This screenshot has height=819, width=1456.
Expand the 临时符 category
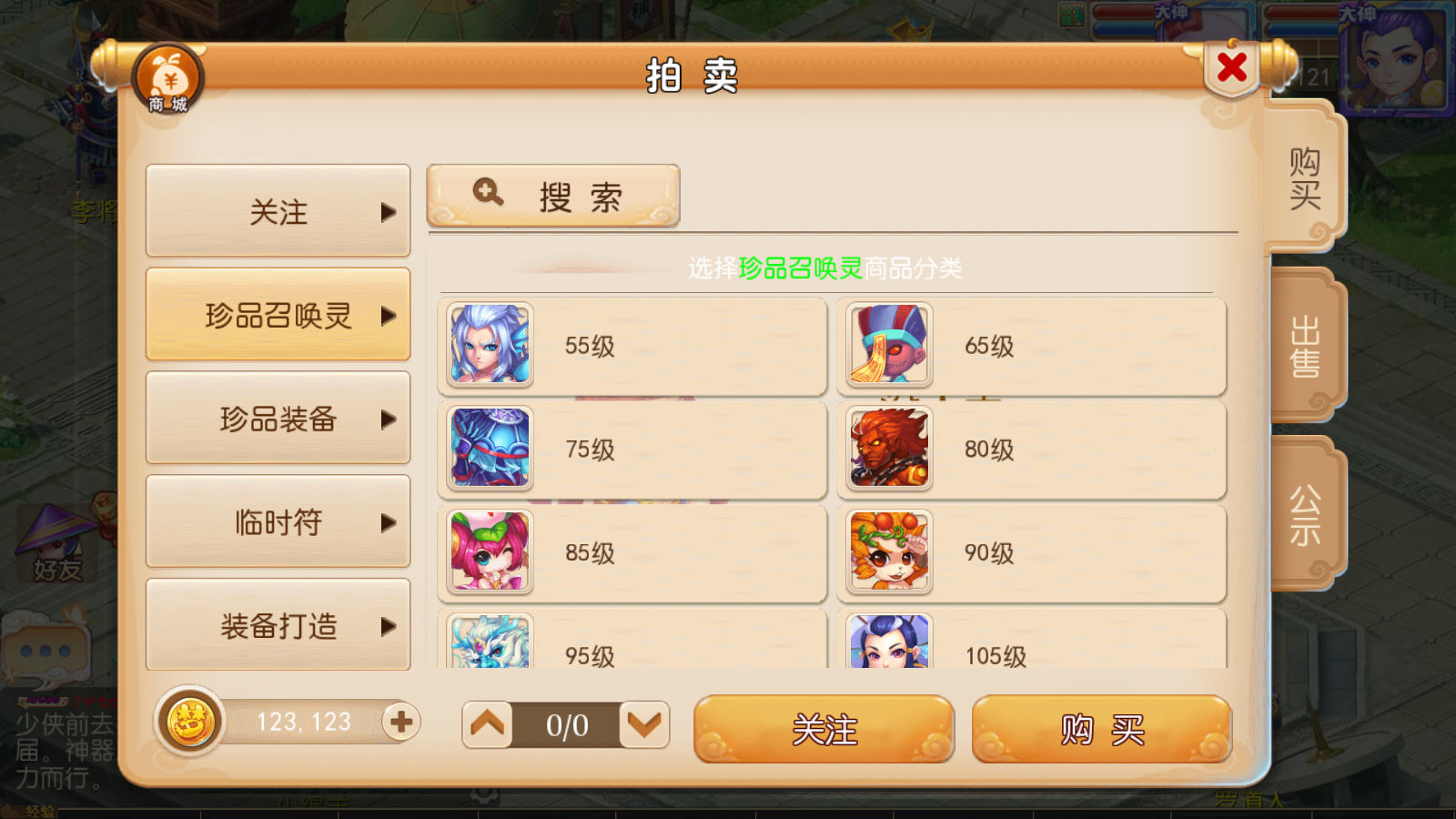point(278,522)
